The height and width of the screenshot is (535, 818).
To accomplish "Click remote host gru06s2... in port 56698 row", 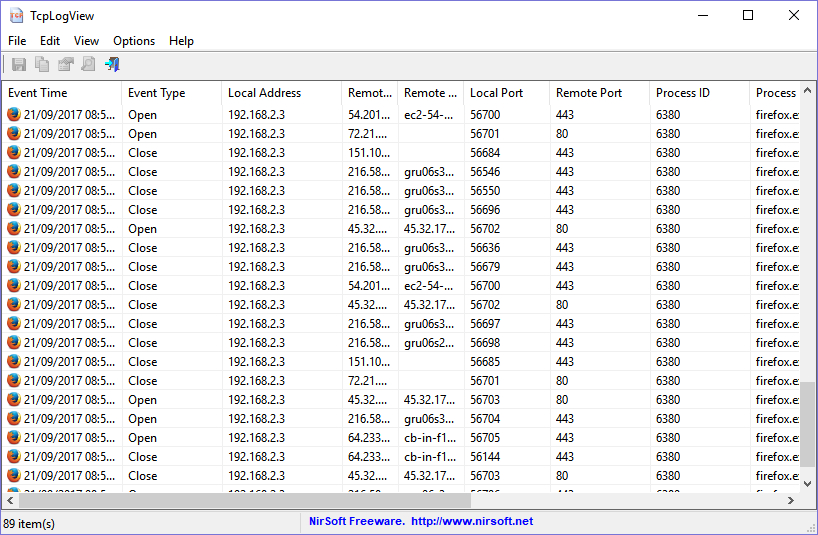I will 429,343.
